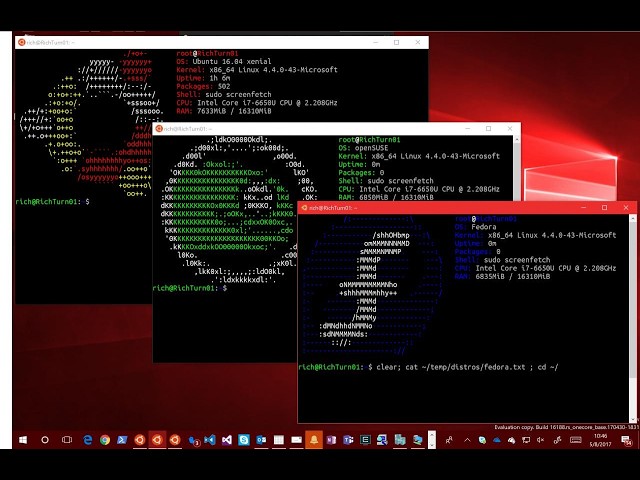Click scroll-down arrow in the Fedora window

click(633, 419)
